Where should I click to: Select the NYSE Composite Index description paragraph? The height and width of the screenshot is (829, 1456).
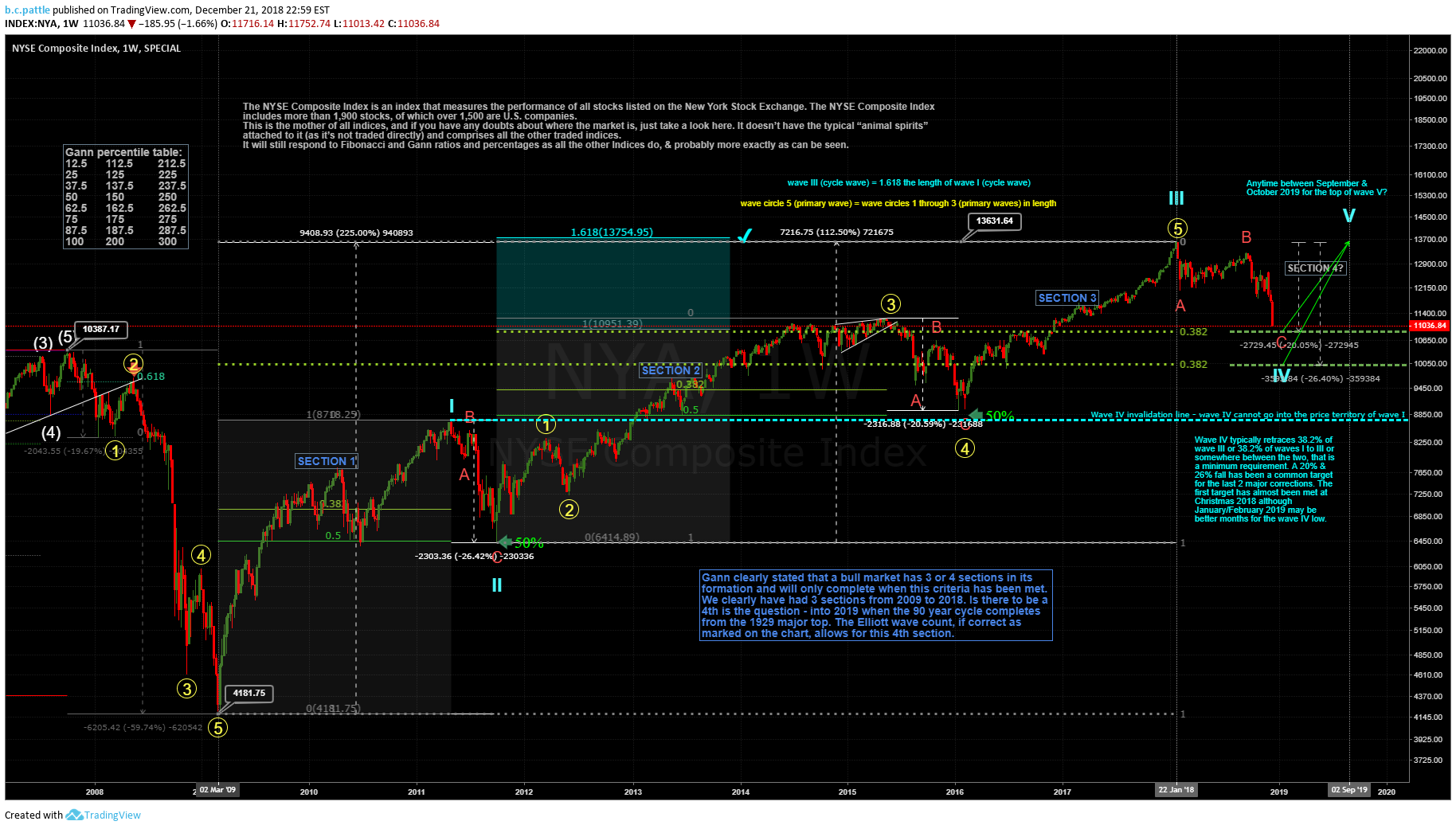(589, 126)
